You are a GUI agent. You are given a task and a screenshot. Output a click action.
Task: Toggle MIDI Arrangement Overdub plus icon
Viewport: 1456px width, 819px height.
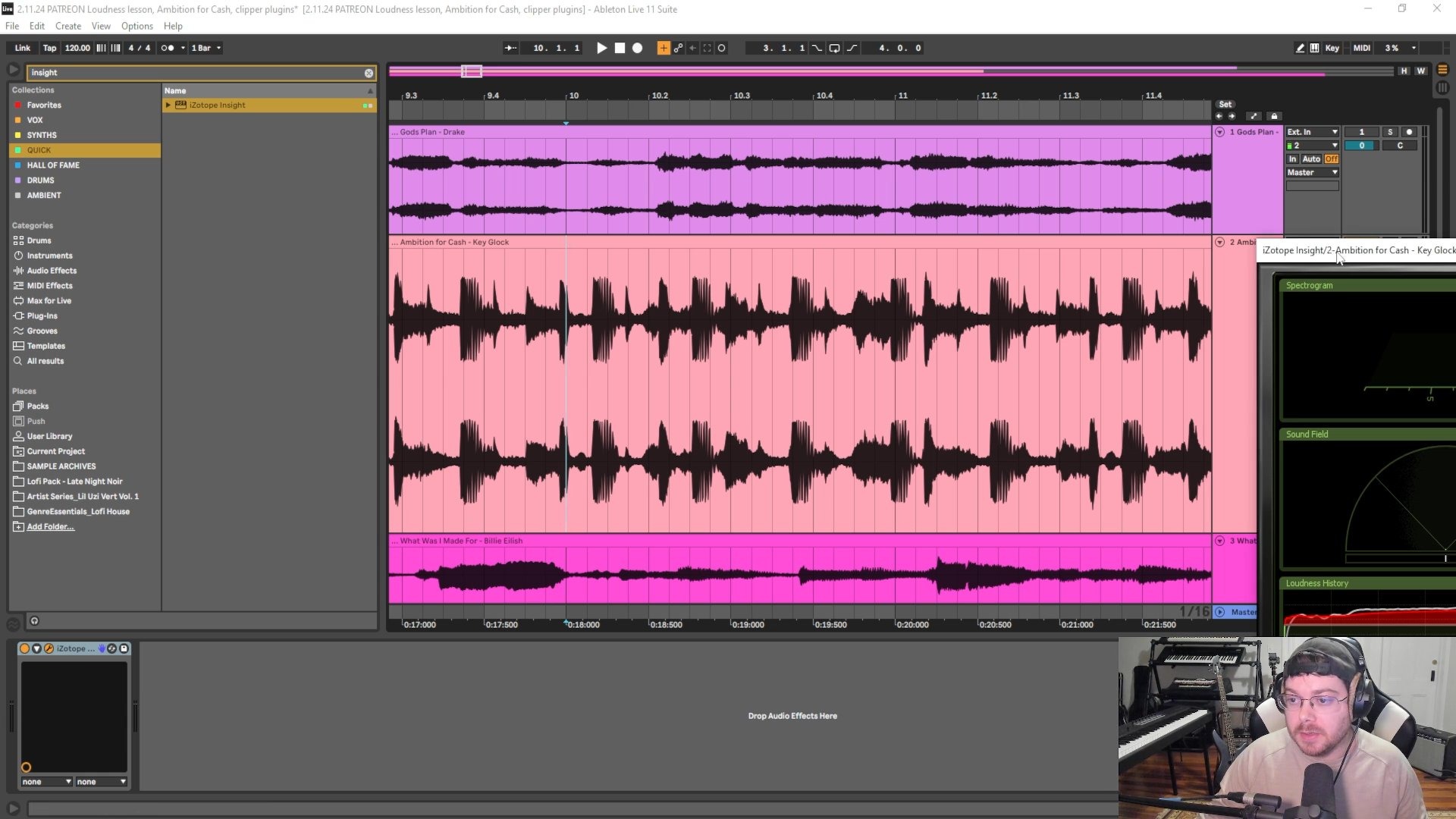(664, 48)
